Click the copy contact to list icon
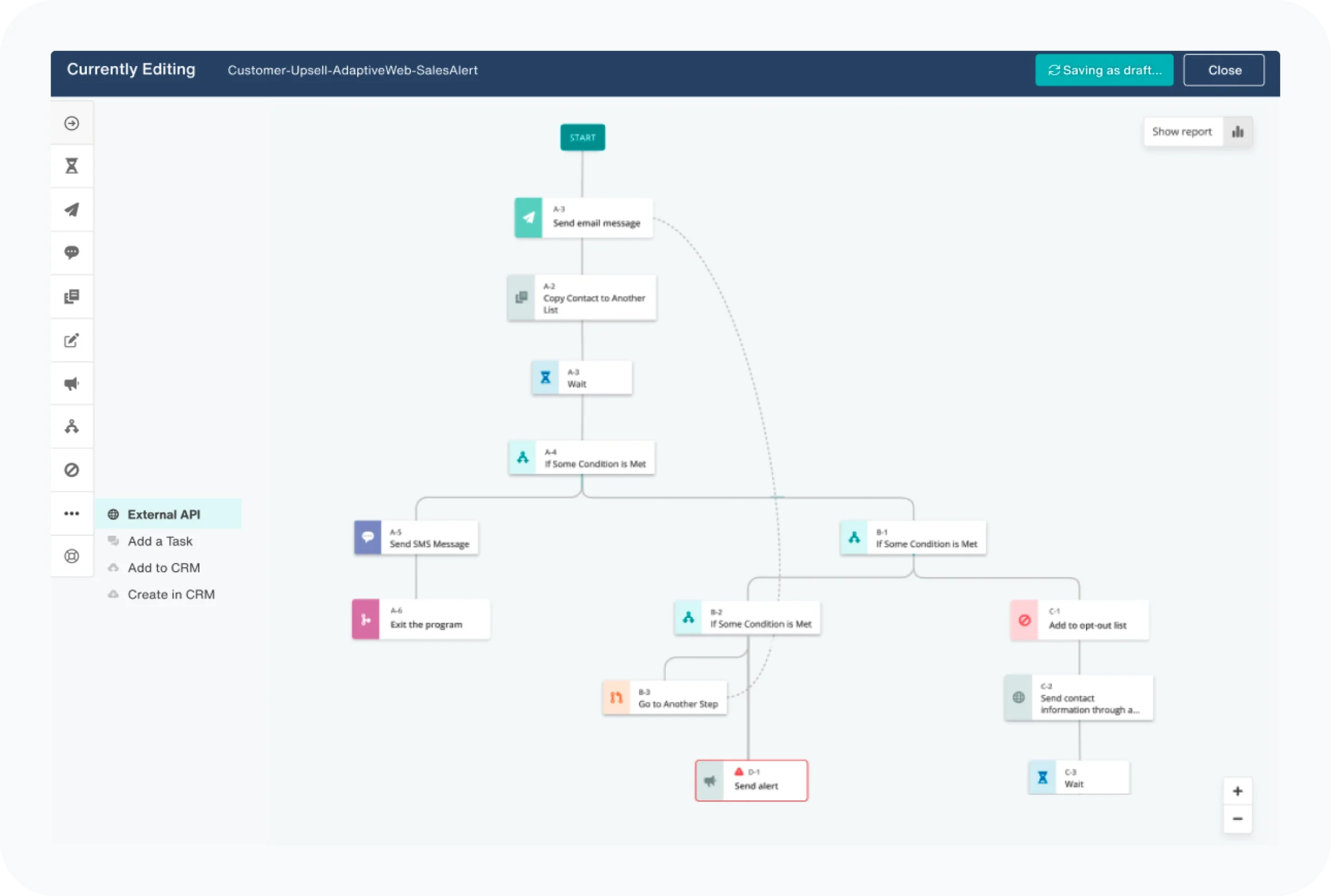1331x896 pixels. tap(71, 297)
